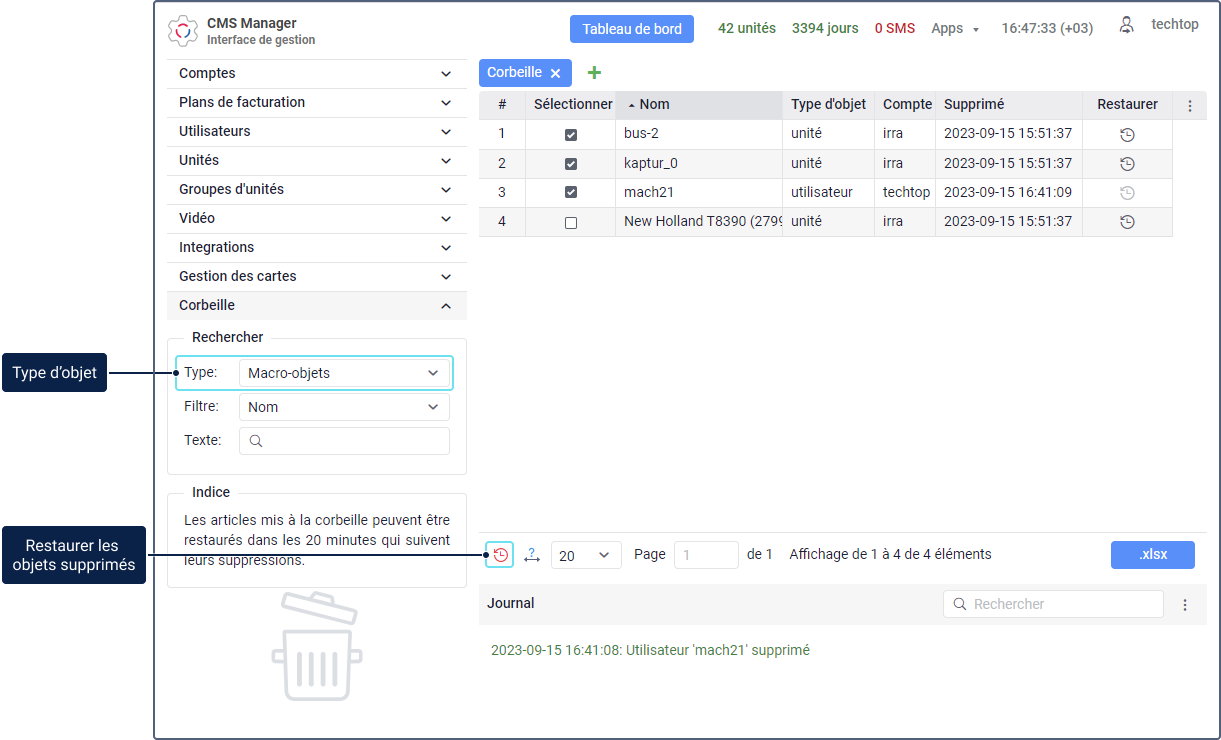1221x740 pixels.
Task: Add a new tab with the plus icon
Action: pyautogui.click(x=594, y=72)
